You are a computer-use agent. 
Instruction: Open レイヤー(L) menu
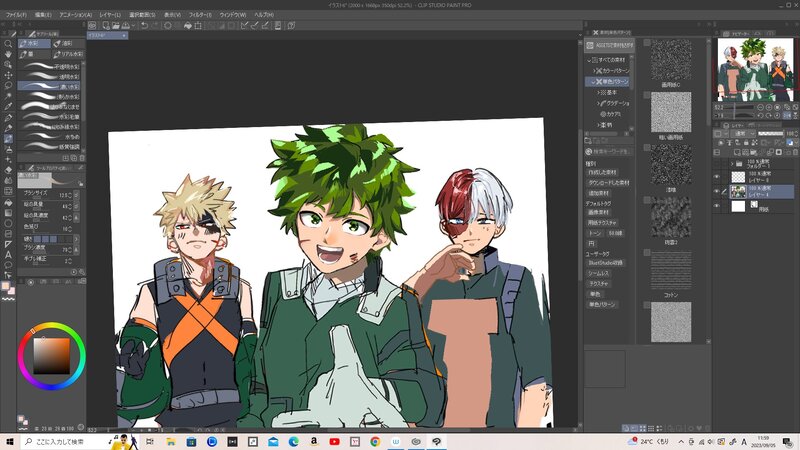(110, 15)
